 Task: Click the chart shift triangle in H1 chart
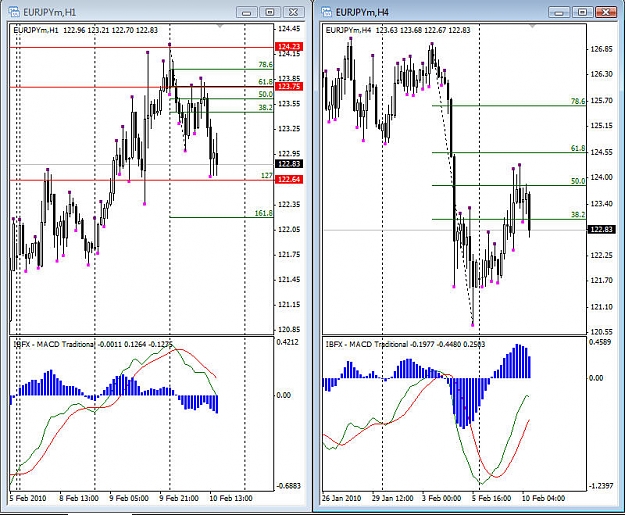click(220, 26)
